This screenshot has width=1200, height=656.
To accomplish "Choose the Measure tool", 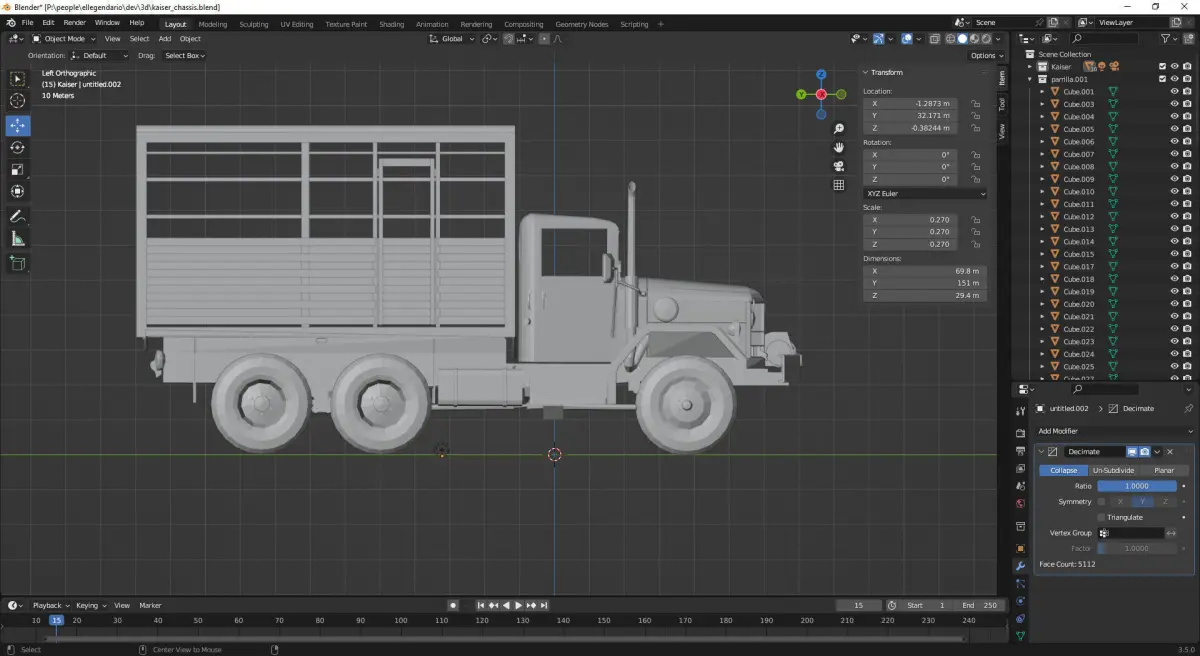I will (x=18, y=239).
